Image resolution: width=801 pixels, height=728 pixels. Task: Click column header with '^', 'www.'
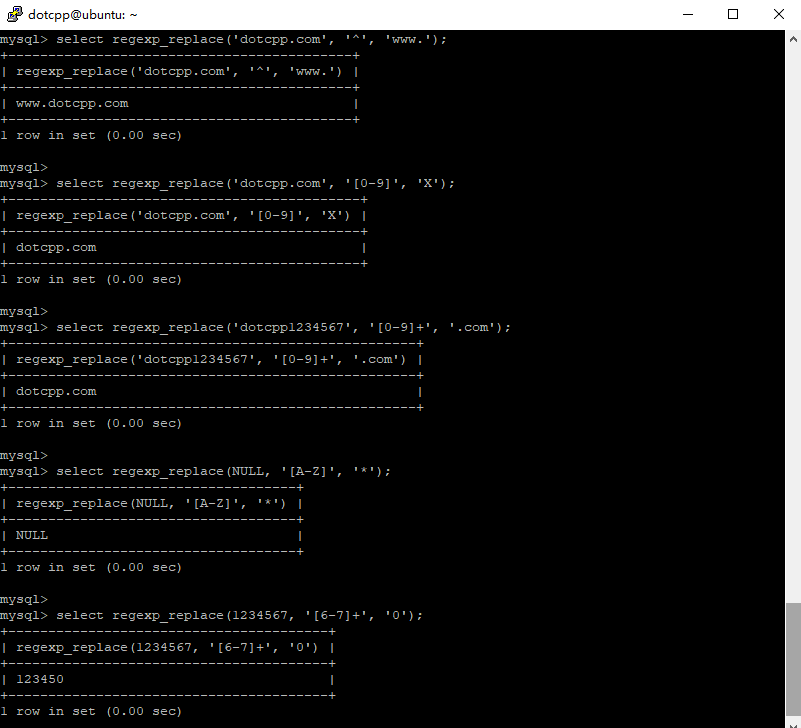point(179,72)
